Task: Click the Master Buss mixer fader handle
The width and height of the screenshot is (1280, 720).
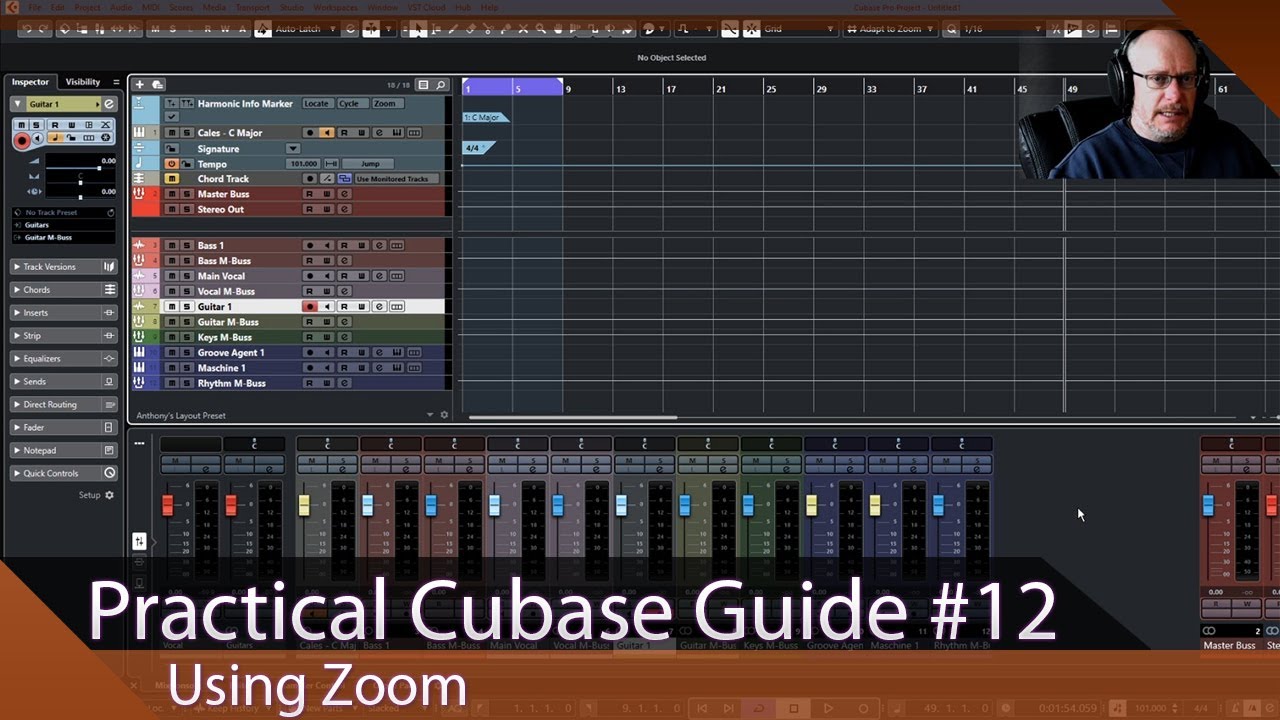Action: point(1208,506)
